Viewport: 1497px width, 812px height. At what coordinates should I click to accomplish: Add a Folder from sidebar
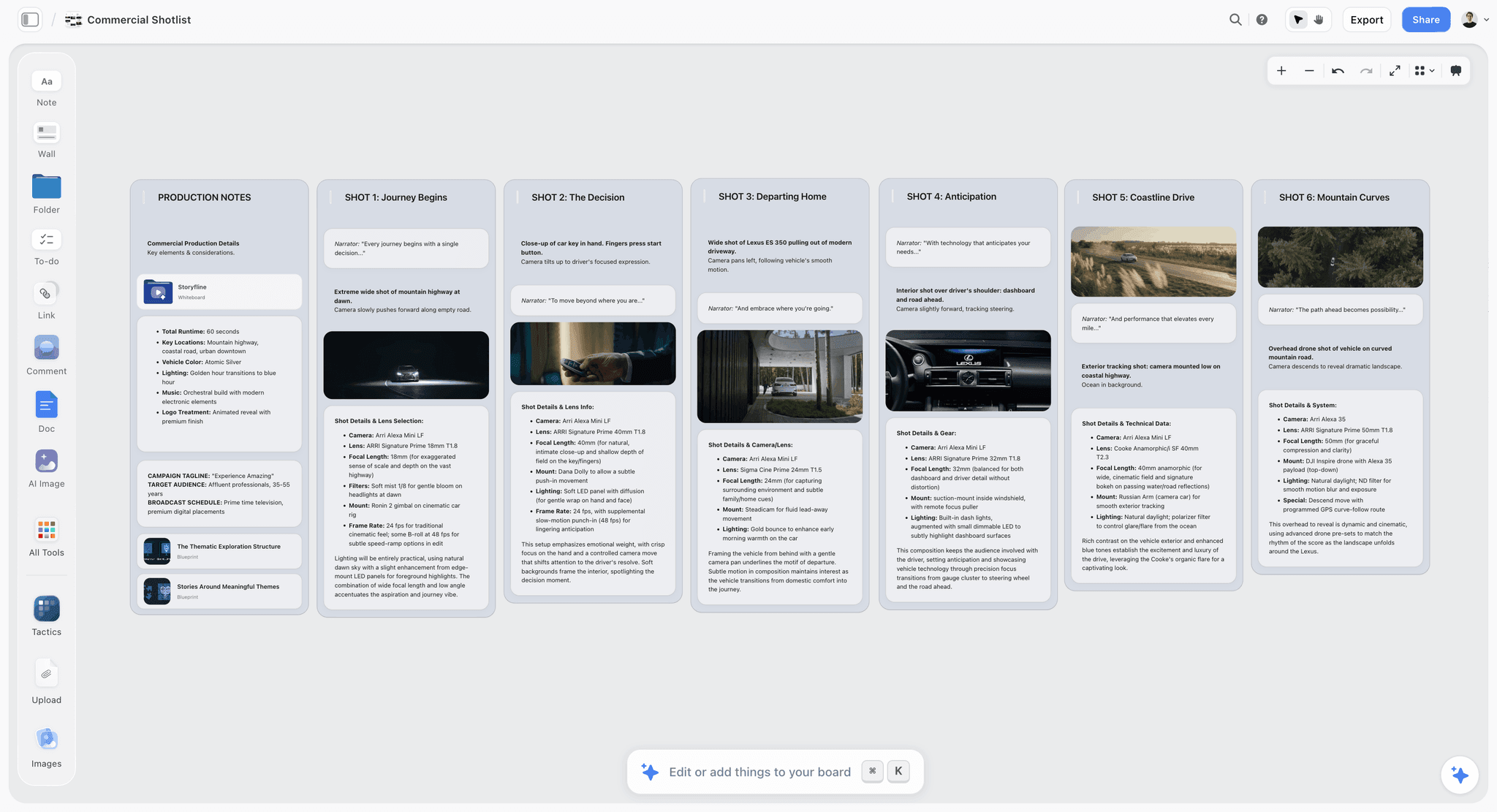(46, 194)
